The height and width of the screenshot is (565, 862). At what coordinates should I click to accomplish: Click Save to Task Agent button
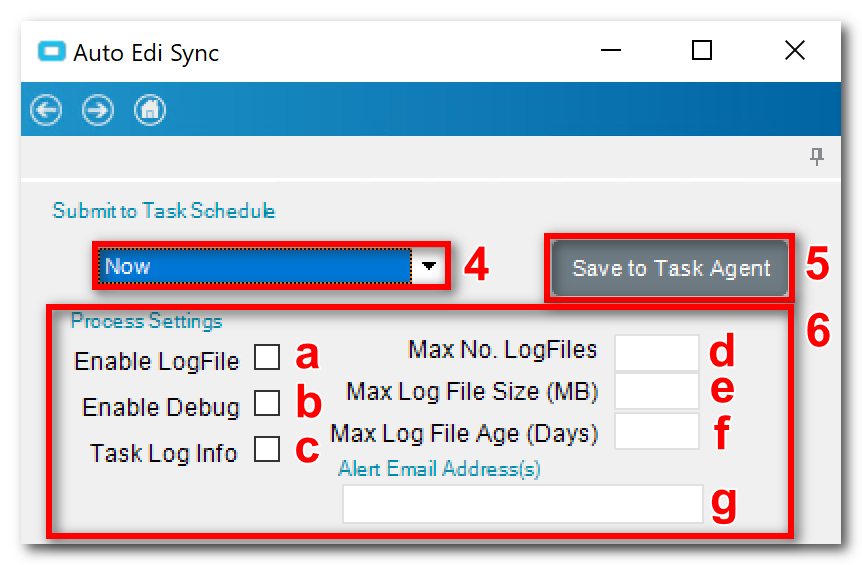tap(670, 268)
